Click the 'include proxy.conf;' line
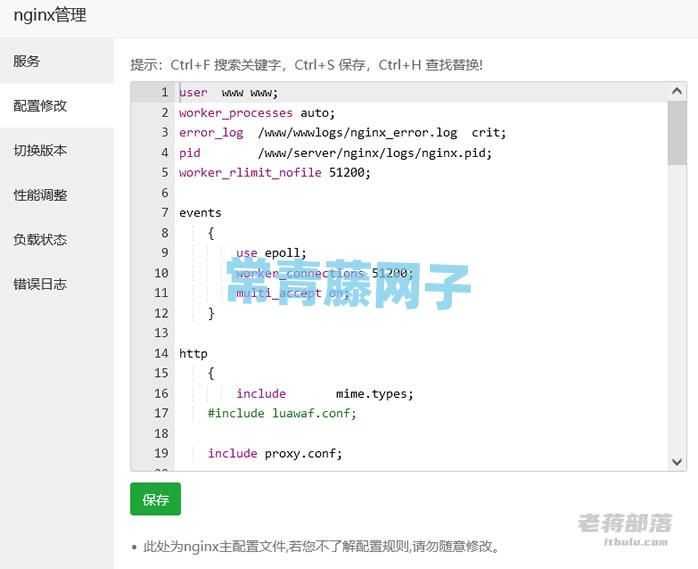698x569 pixels. pos(275,454)
